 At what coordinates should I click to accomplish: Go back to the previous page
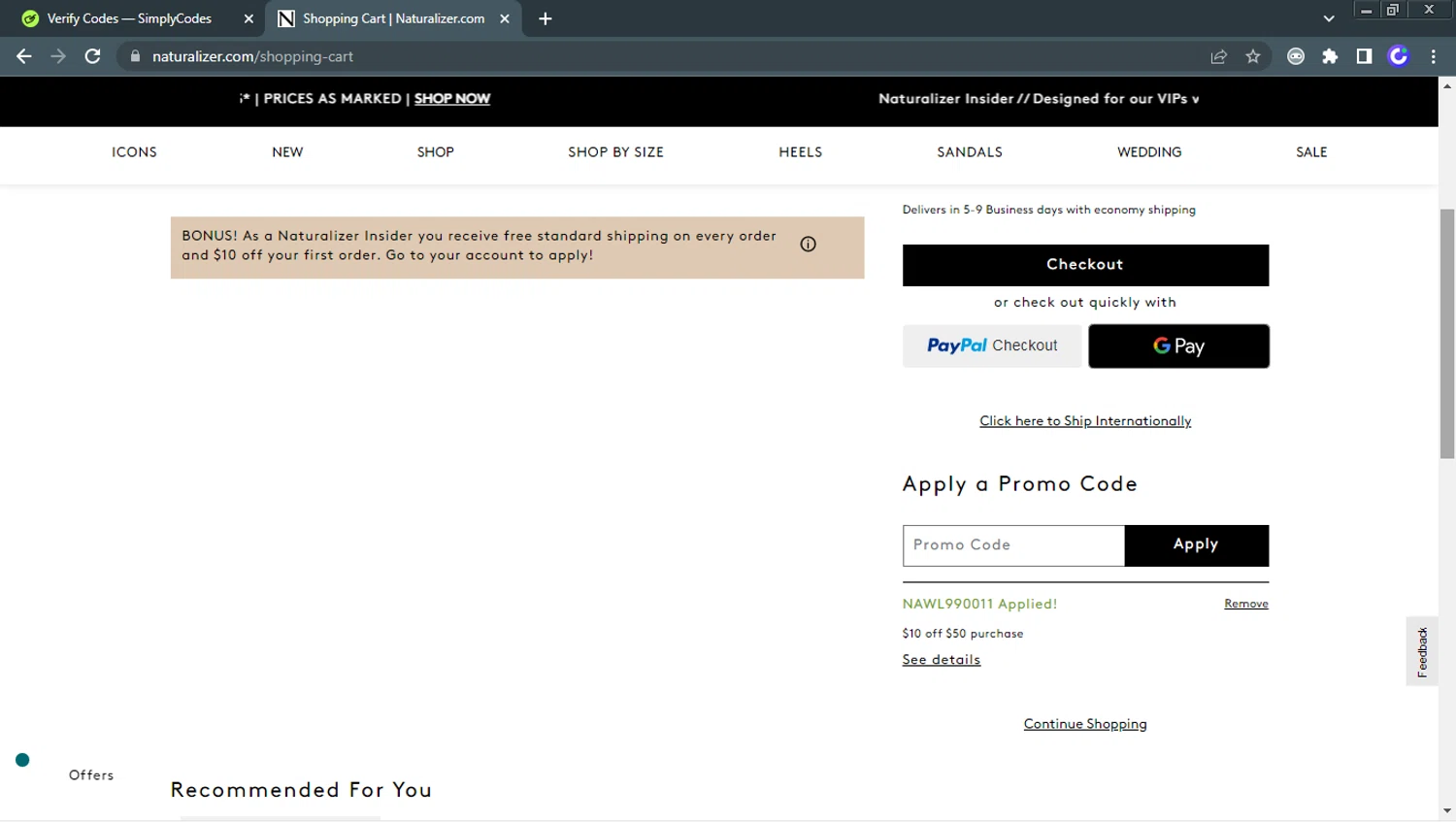point(24,56)
